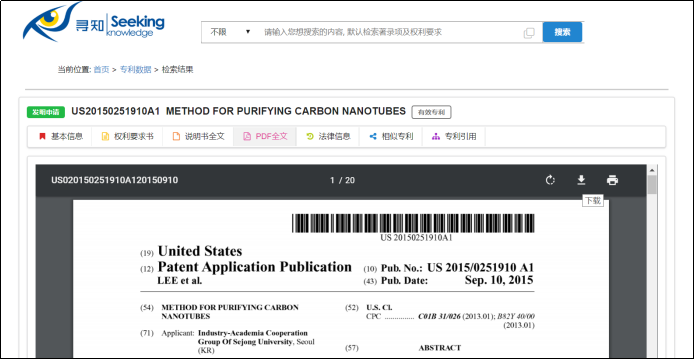Click the red bookmark icon of 基本信息
695x360 pixels.
[x=43, y=136]
